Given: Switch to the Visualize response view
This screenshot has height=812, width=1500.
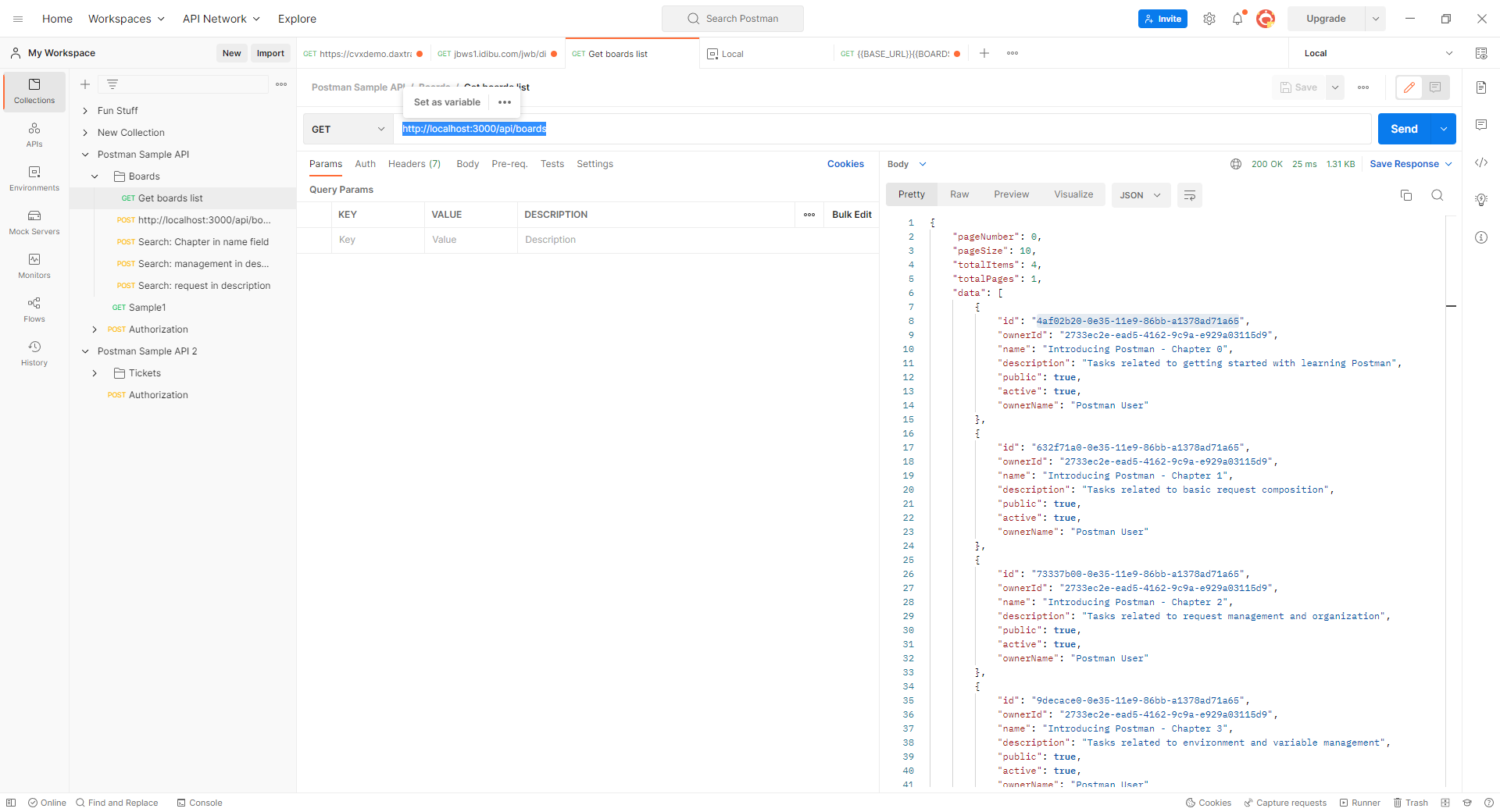Looking at the screenshot, I should (1073, 194).
